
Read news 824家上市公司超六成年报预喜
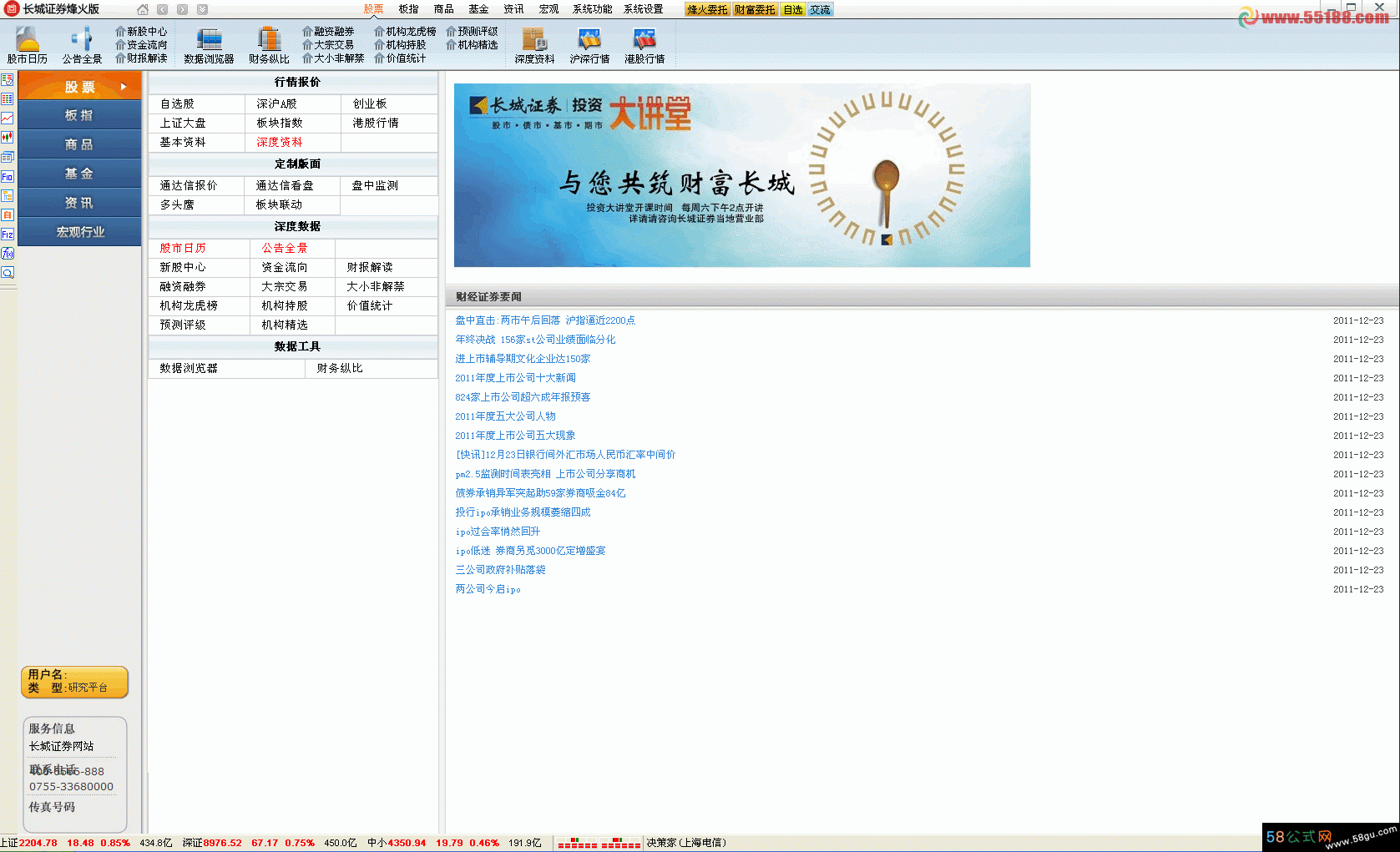click(x=523, y=397)
